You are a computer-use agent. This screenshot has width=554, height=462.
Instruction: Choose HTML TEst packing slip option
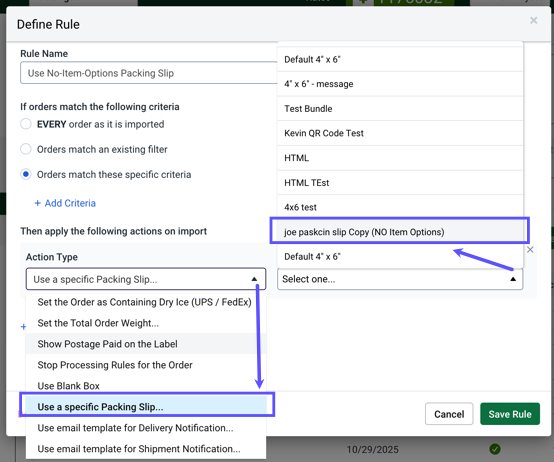(x=400, y=183)
